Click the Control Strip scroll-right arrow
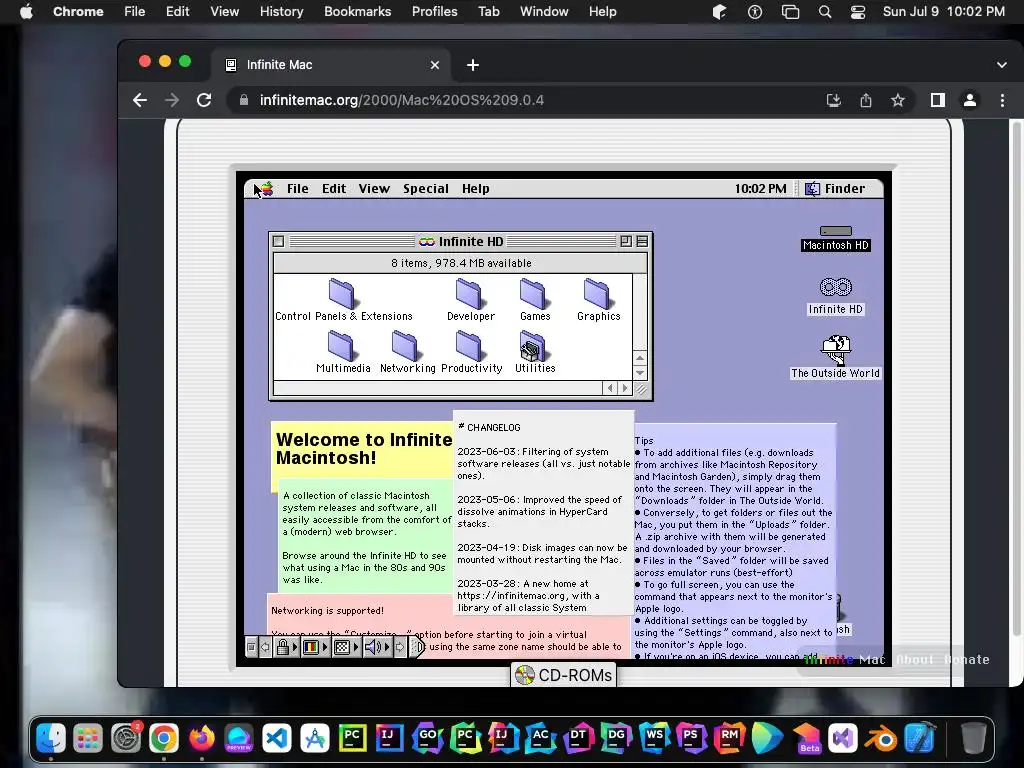Image resolution: width=1024 pixels, height=768 pixels. tap(400, 647)
